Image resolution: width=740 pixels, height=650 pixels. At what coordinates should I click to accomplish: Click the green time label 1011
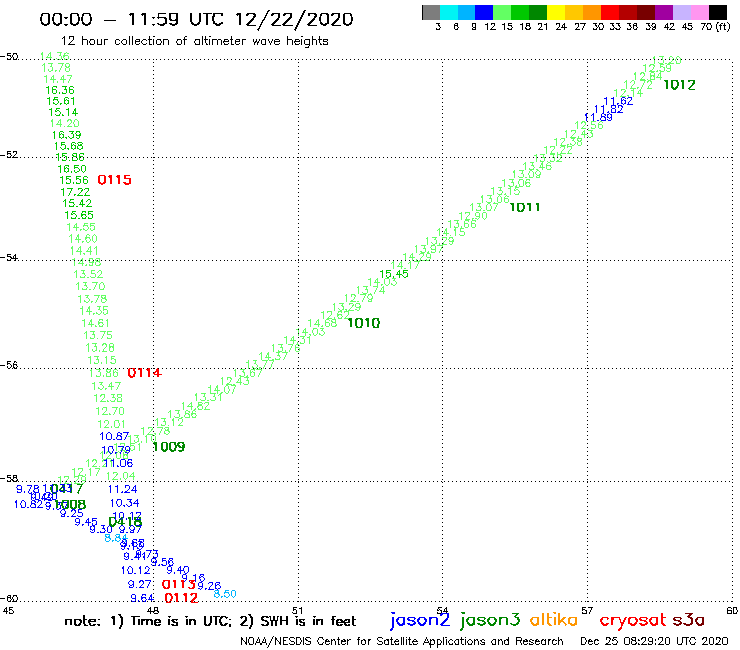525,207
